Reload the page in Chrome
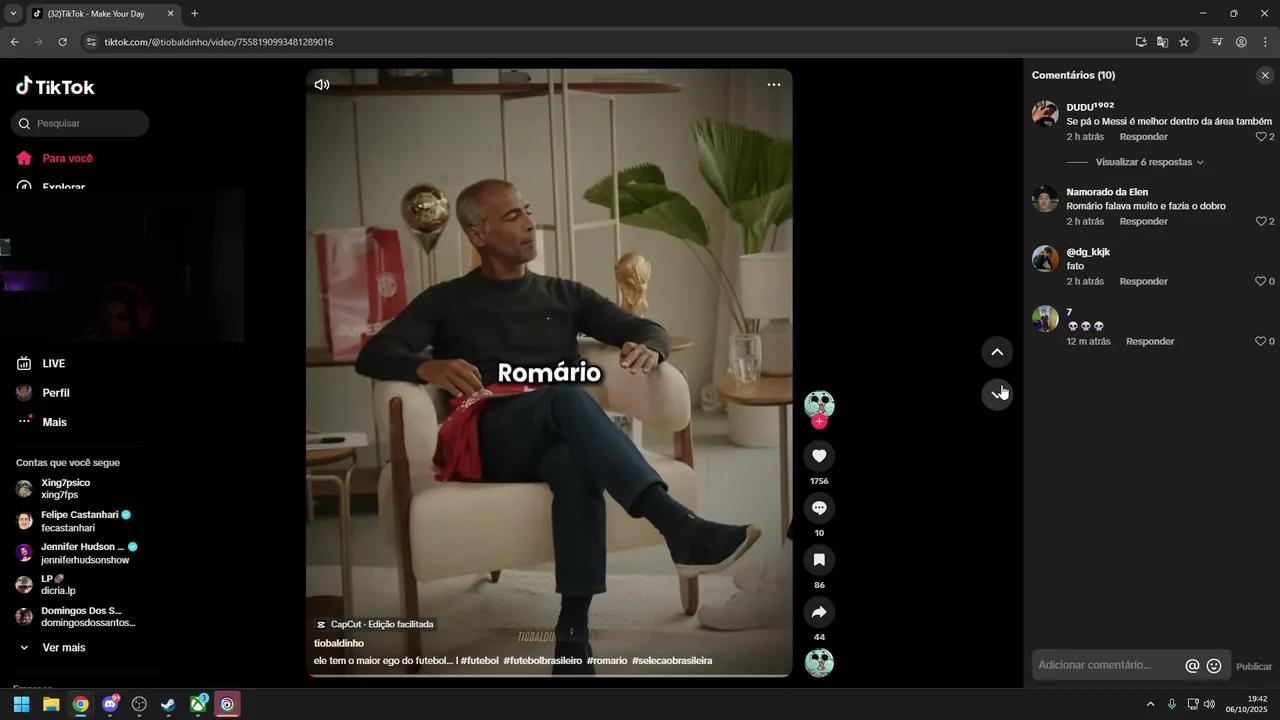 click(62, 42)
